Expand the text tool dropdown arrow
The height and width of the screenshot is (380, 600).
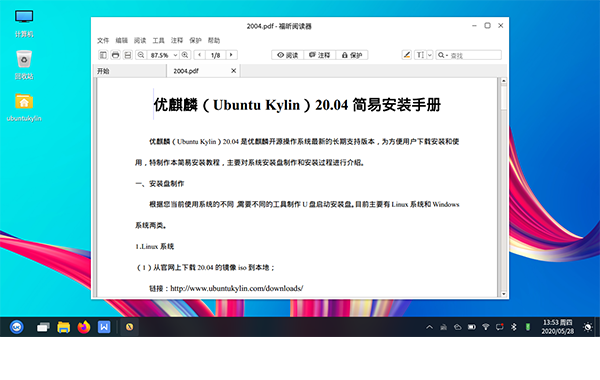(x=430, y=55)
